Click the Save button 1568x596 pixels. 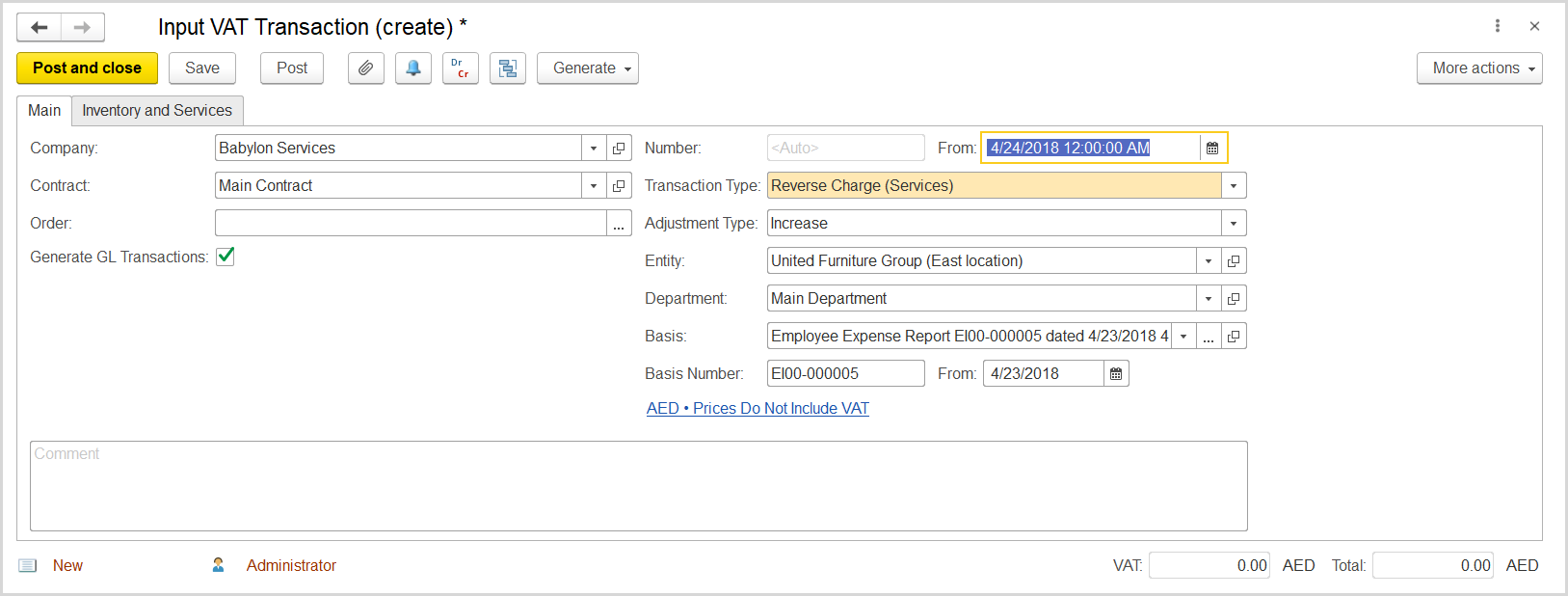202,68
